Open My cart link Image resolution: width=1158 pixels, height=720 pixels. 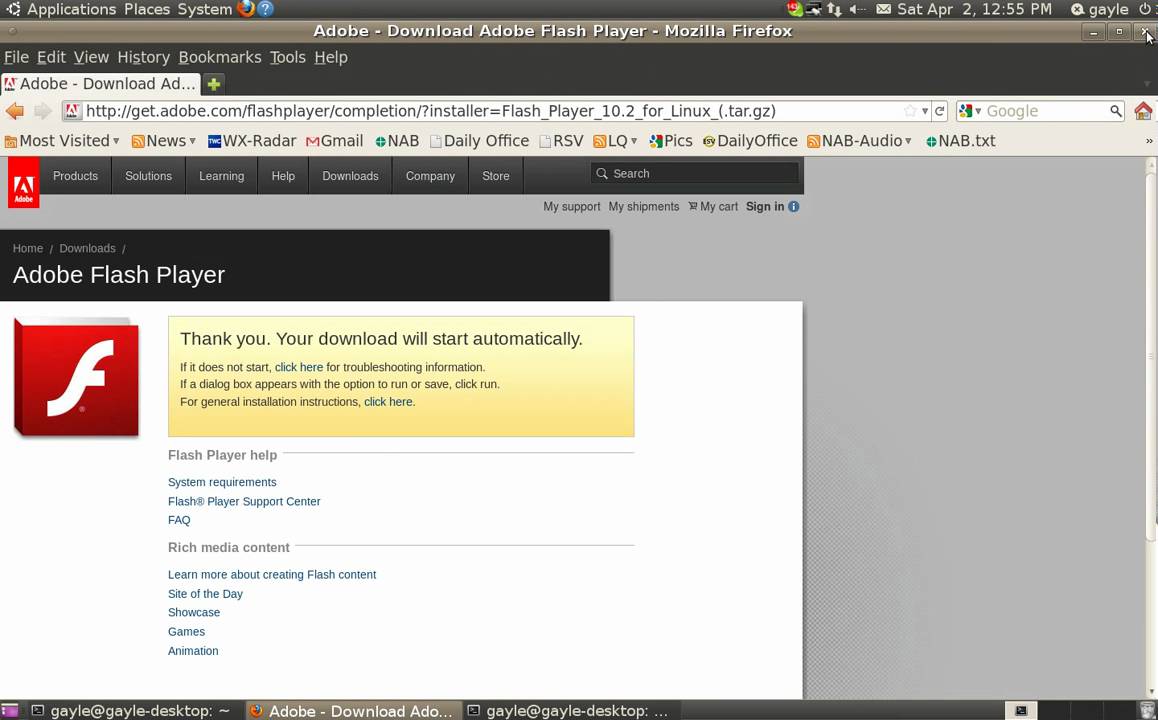tap(713, 207)
